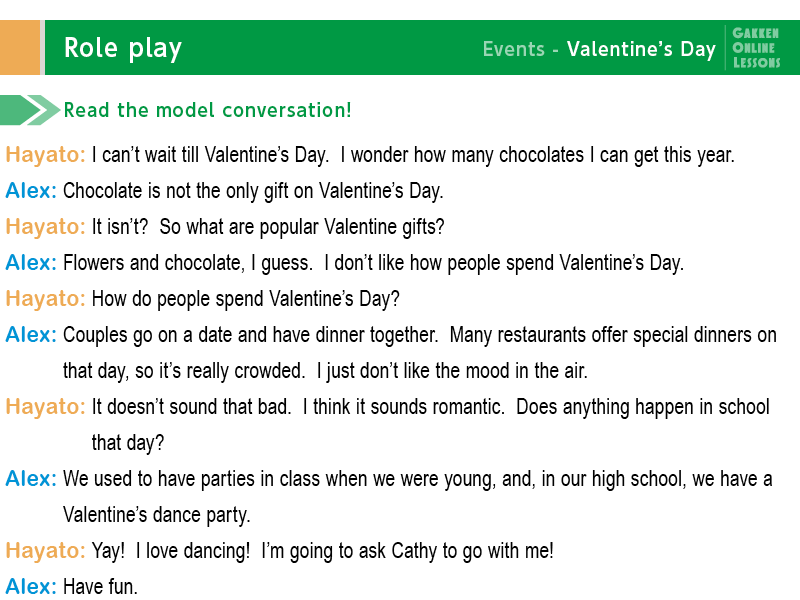Click the 'Valentine's Day' header text

641,49
